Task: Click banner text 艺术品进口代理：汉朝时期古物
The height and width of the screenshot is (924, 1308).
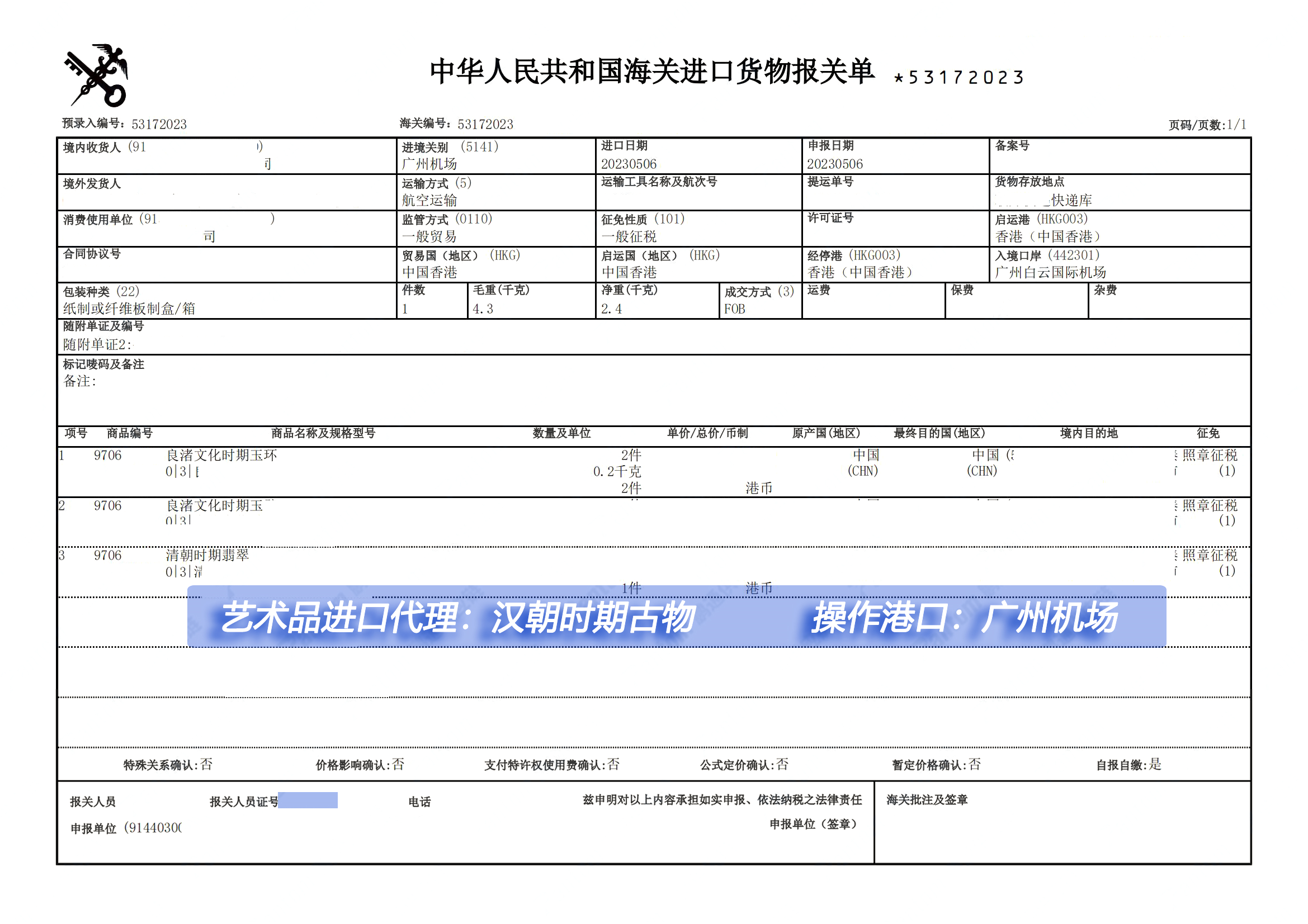Action: pos(457,617)
